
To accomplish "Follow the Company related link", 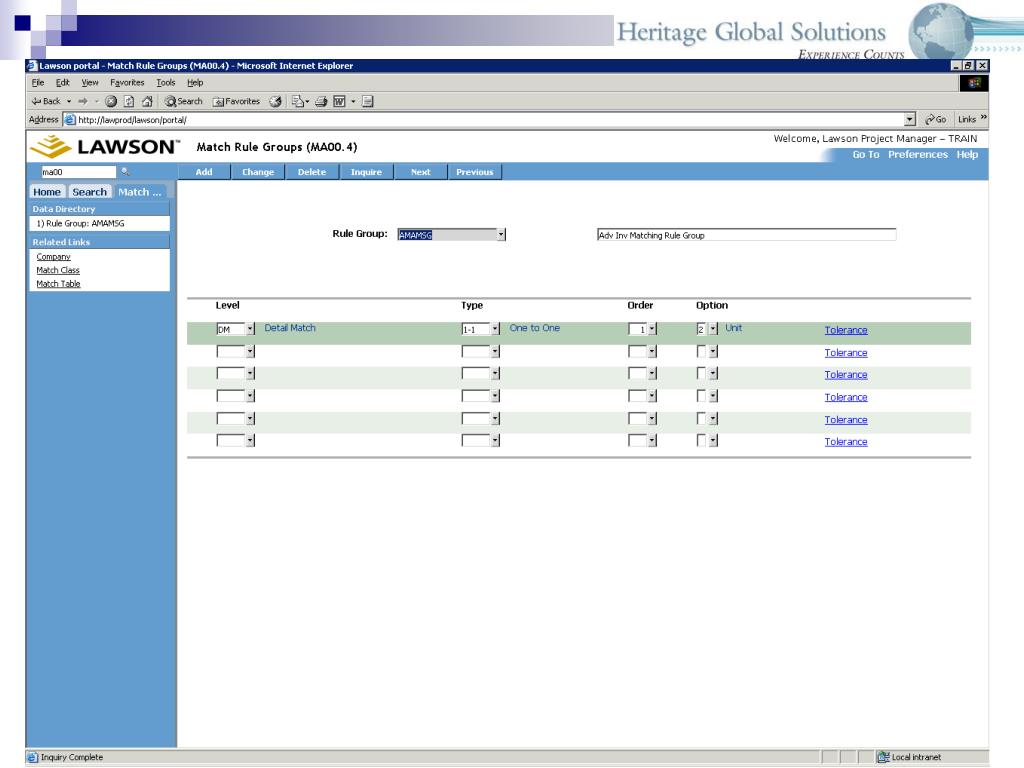I will coord(54,257).
